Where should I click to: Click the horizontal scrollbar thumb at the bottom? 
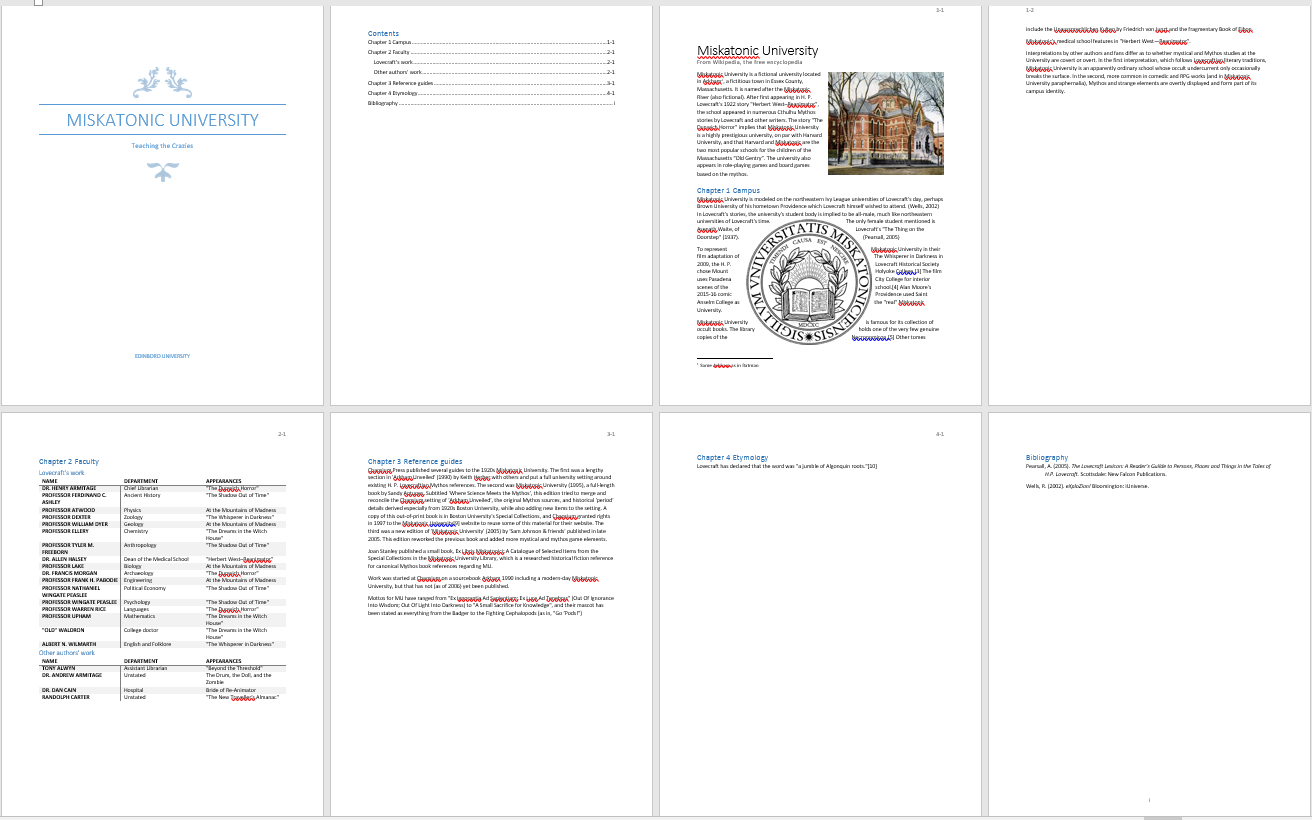(1162, 817)
